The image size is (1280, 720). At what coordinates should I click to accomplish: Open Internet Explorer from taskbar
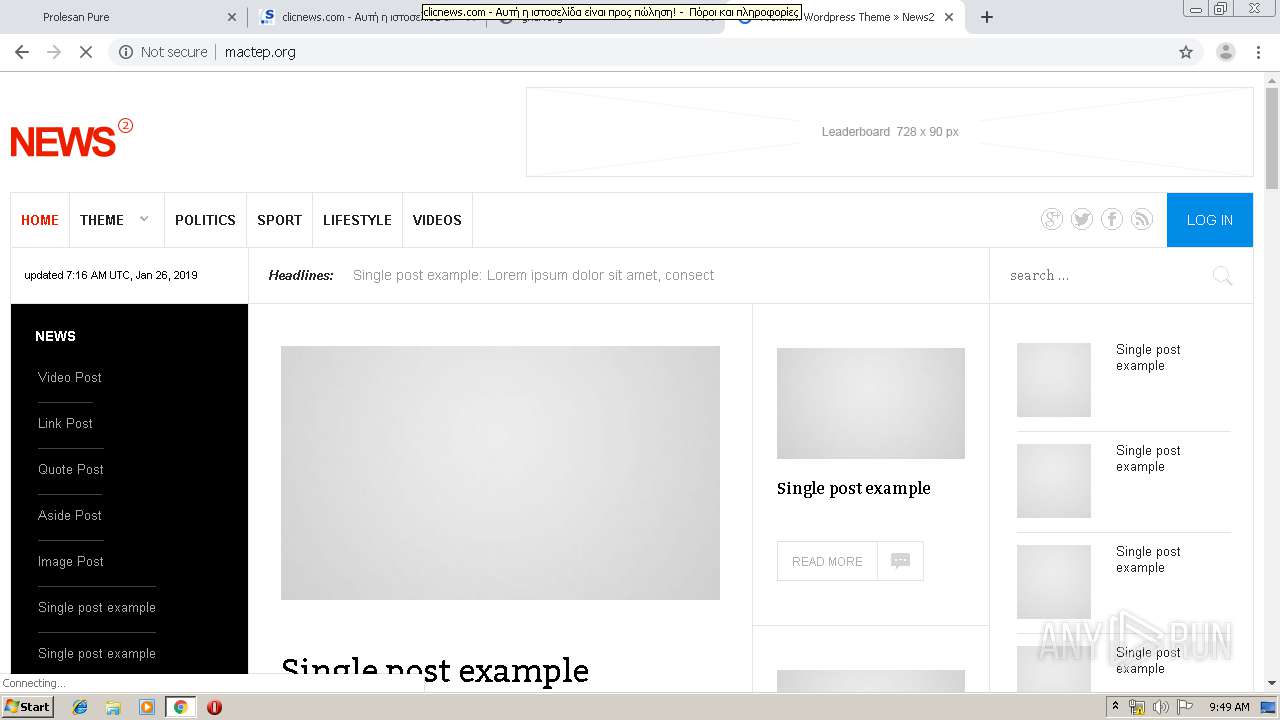pos(80,707)
